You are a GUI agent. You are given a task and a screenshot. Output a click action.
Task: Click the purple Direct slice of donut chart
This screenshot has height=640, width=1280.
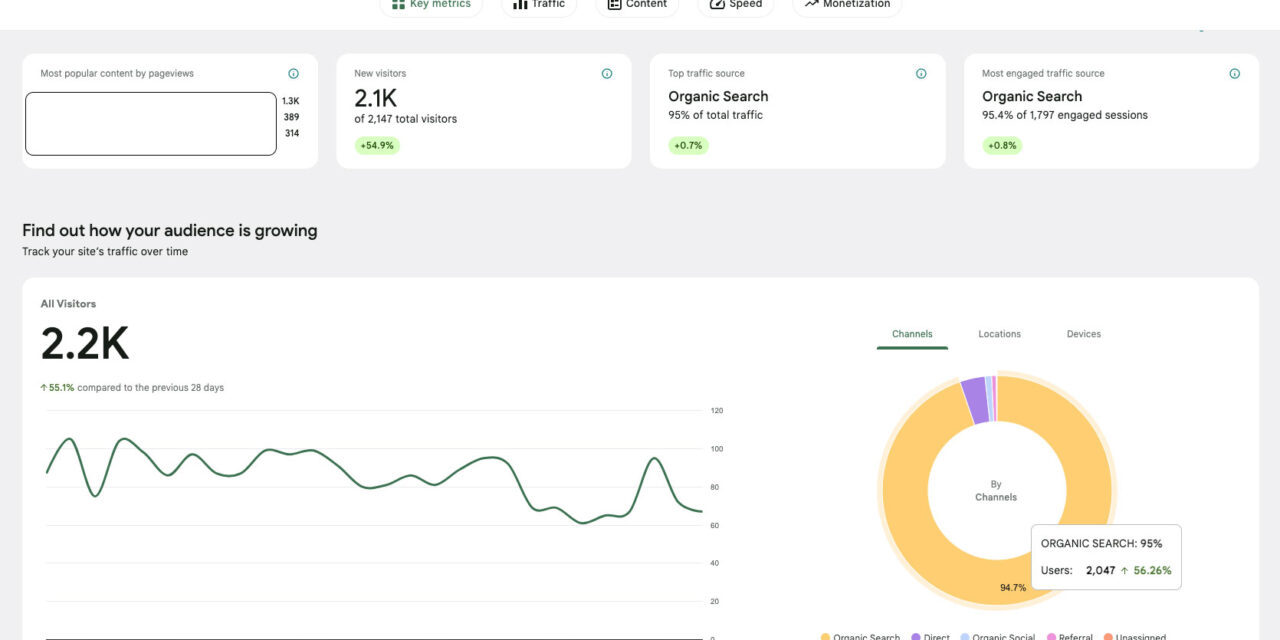coord(974,400)
